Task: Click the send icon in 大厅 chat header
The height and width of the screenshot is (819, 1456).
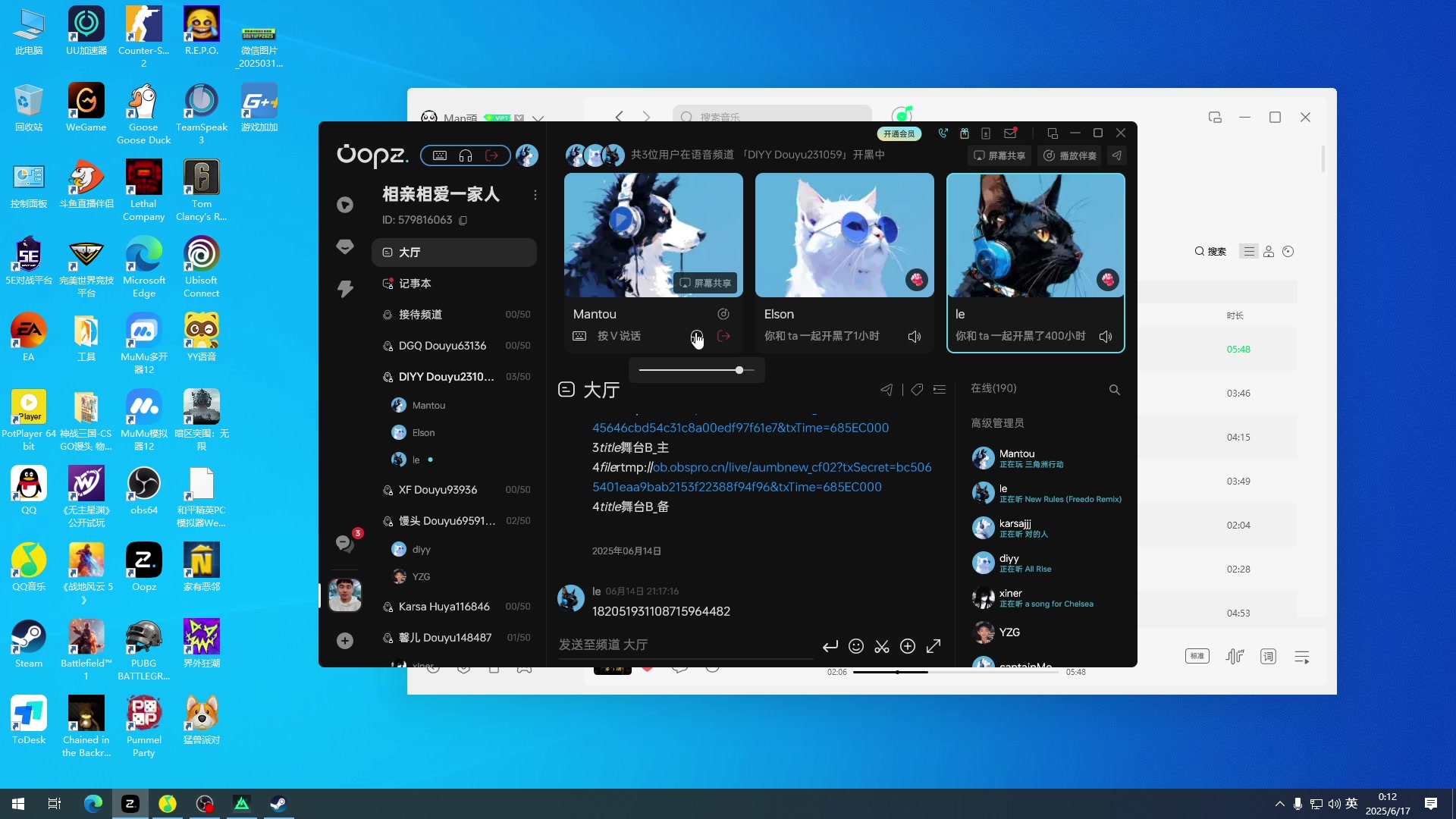Action: [x=886, y=390]
